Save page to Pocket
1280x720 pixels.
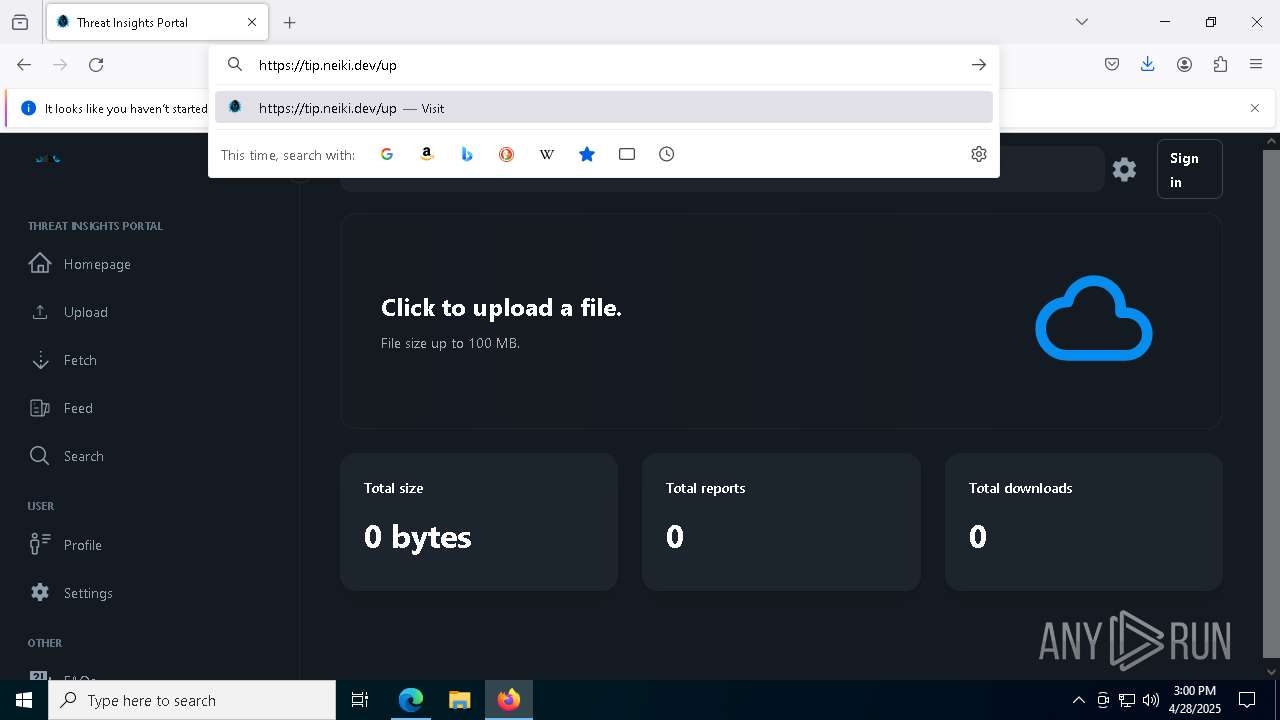point(1112,64)
